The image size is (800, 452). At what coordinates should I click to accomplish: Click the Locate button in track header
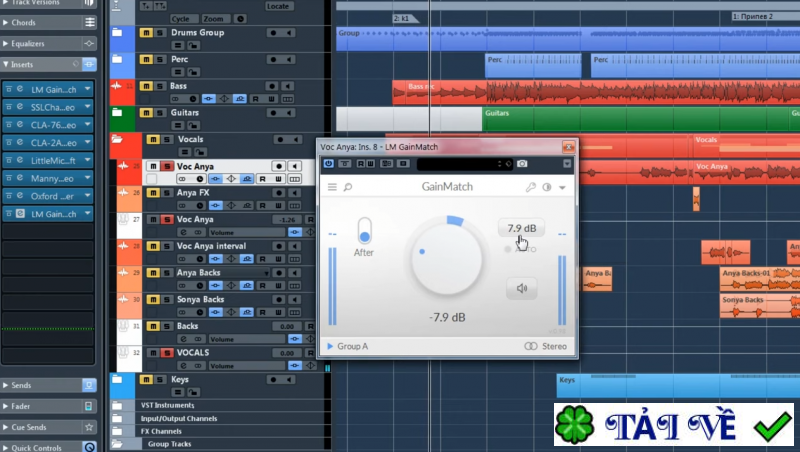pos(280,6)
